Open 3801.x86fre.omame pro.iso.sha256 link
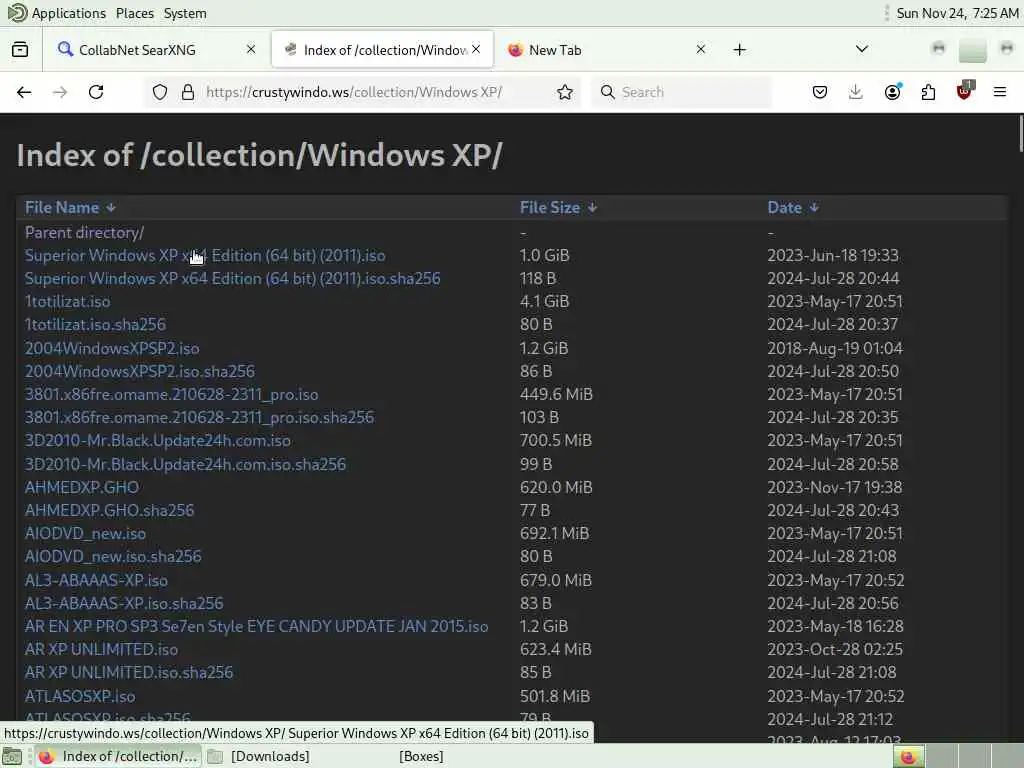This screenshot has height=768, width=1024. [199, 417]
